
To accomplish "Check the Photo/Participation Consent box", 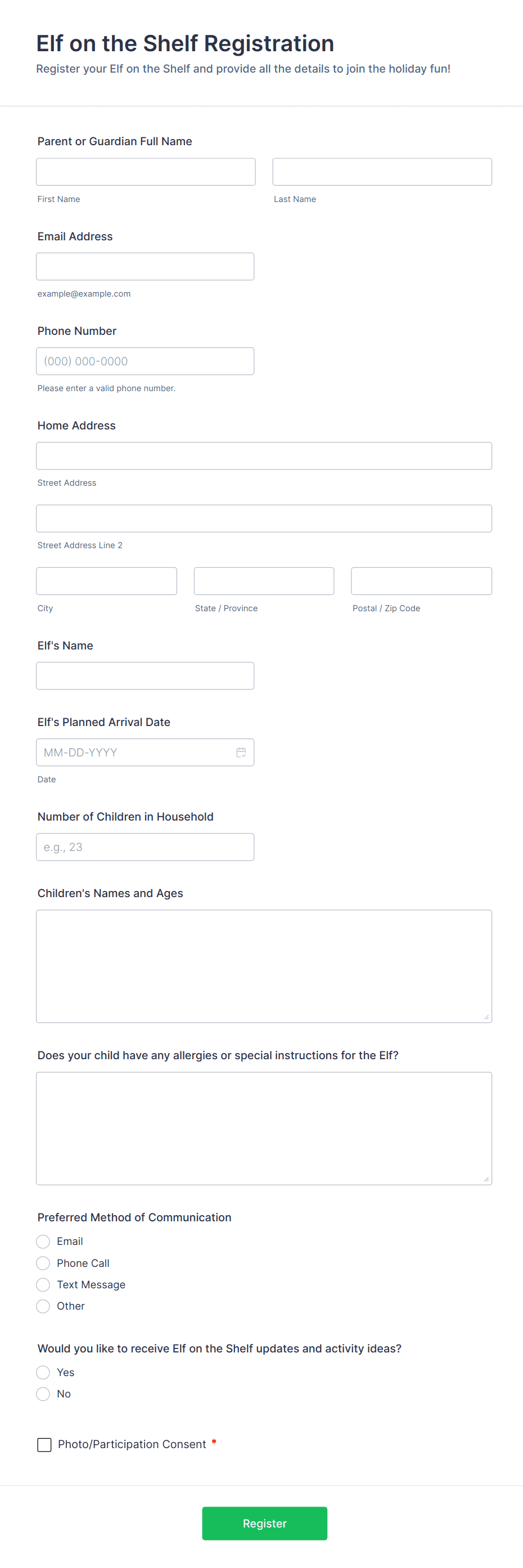I will click(x=44, y=1444).
